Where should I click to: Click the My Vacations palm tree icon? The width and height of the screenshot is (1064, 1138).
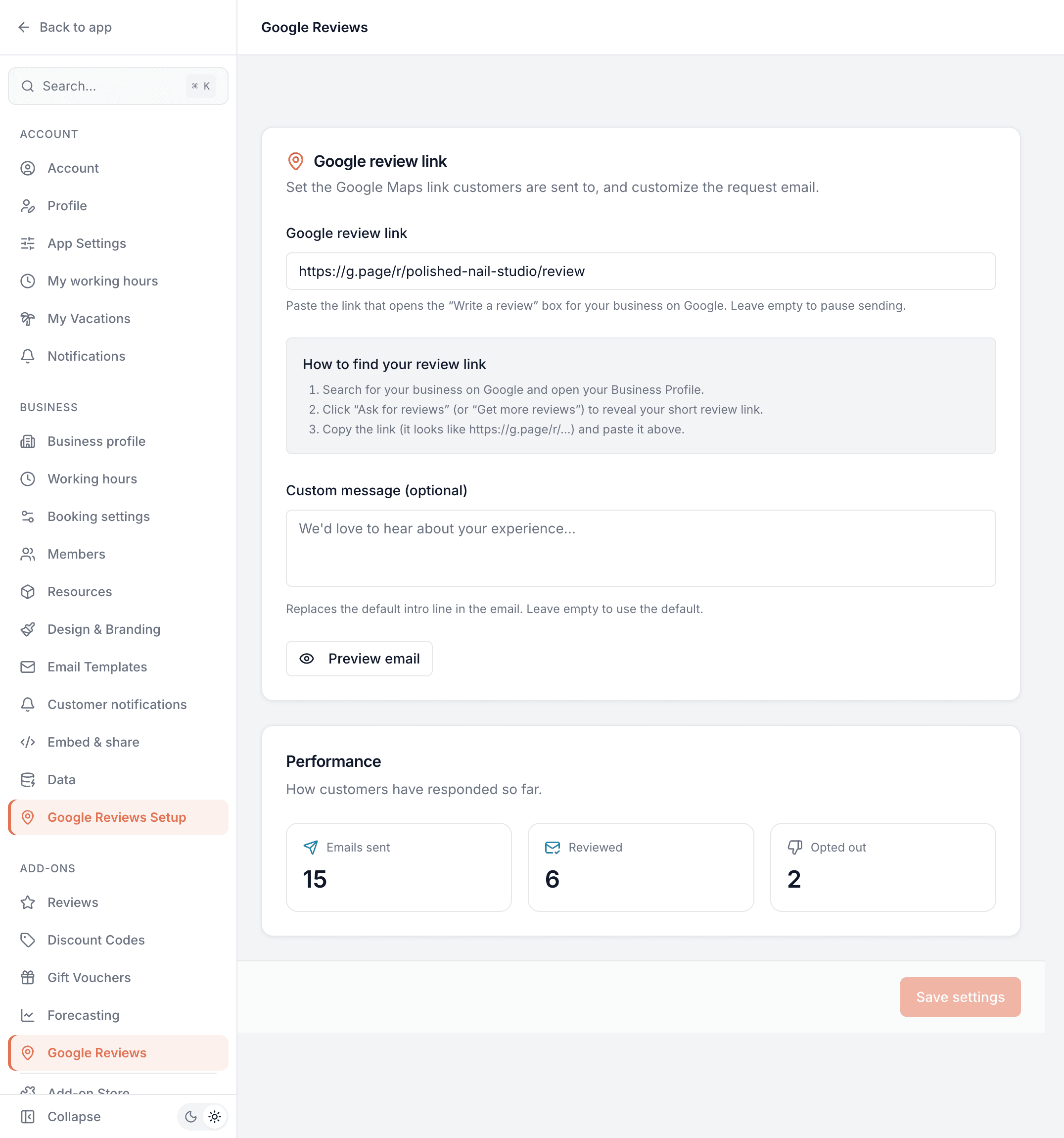pyautogui.click(x=28, y=318)
